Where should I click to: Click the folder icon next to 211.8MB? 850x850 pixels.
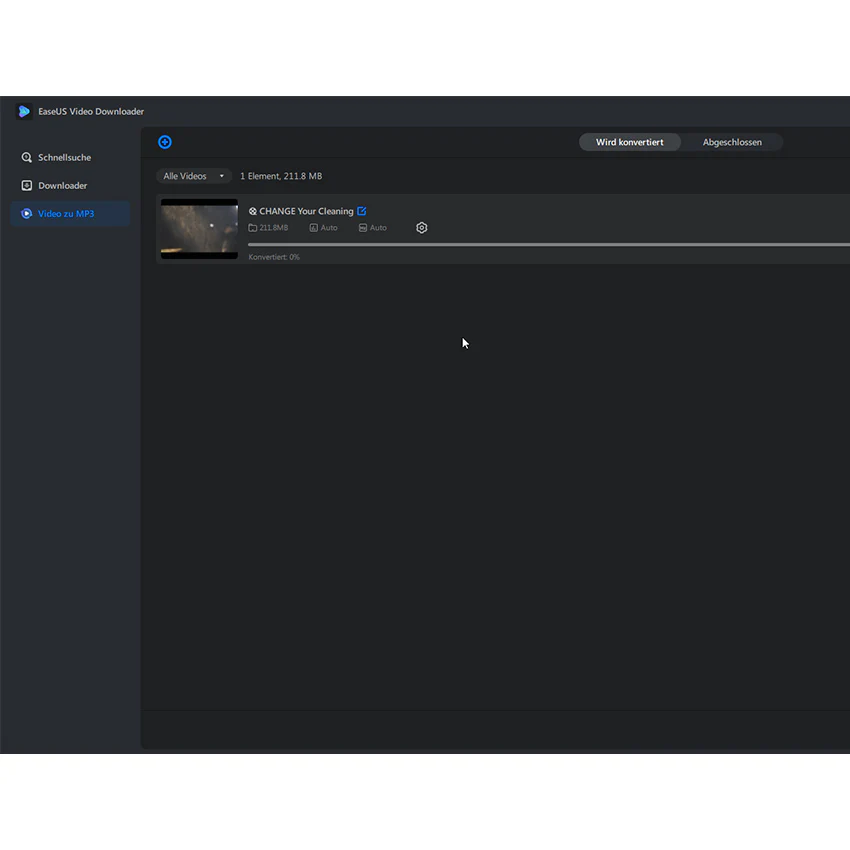point(253,228)
